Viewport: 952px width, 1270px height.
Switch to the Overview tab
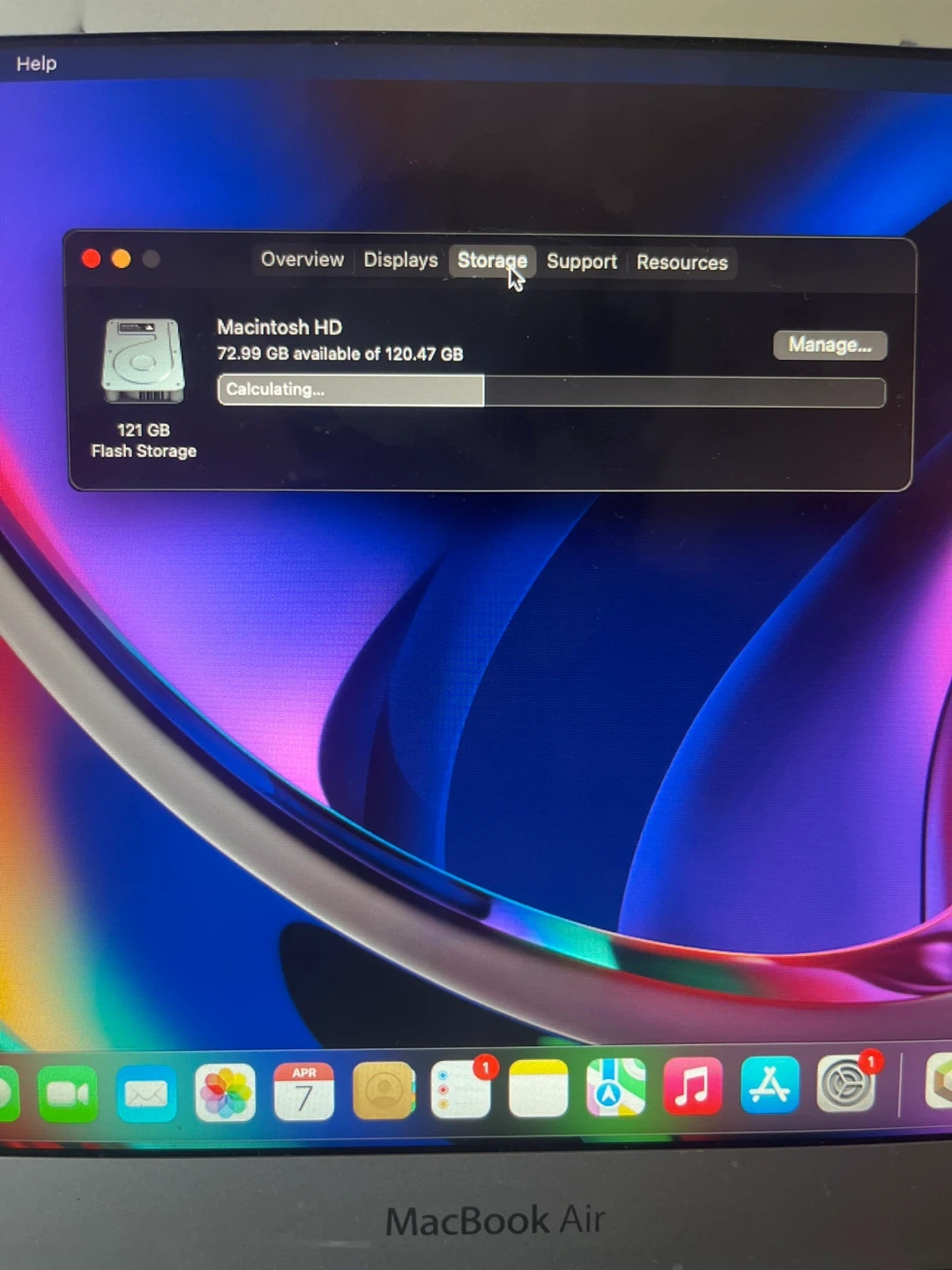click(x=302, y=259)
